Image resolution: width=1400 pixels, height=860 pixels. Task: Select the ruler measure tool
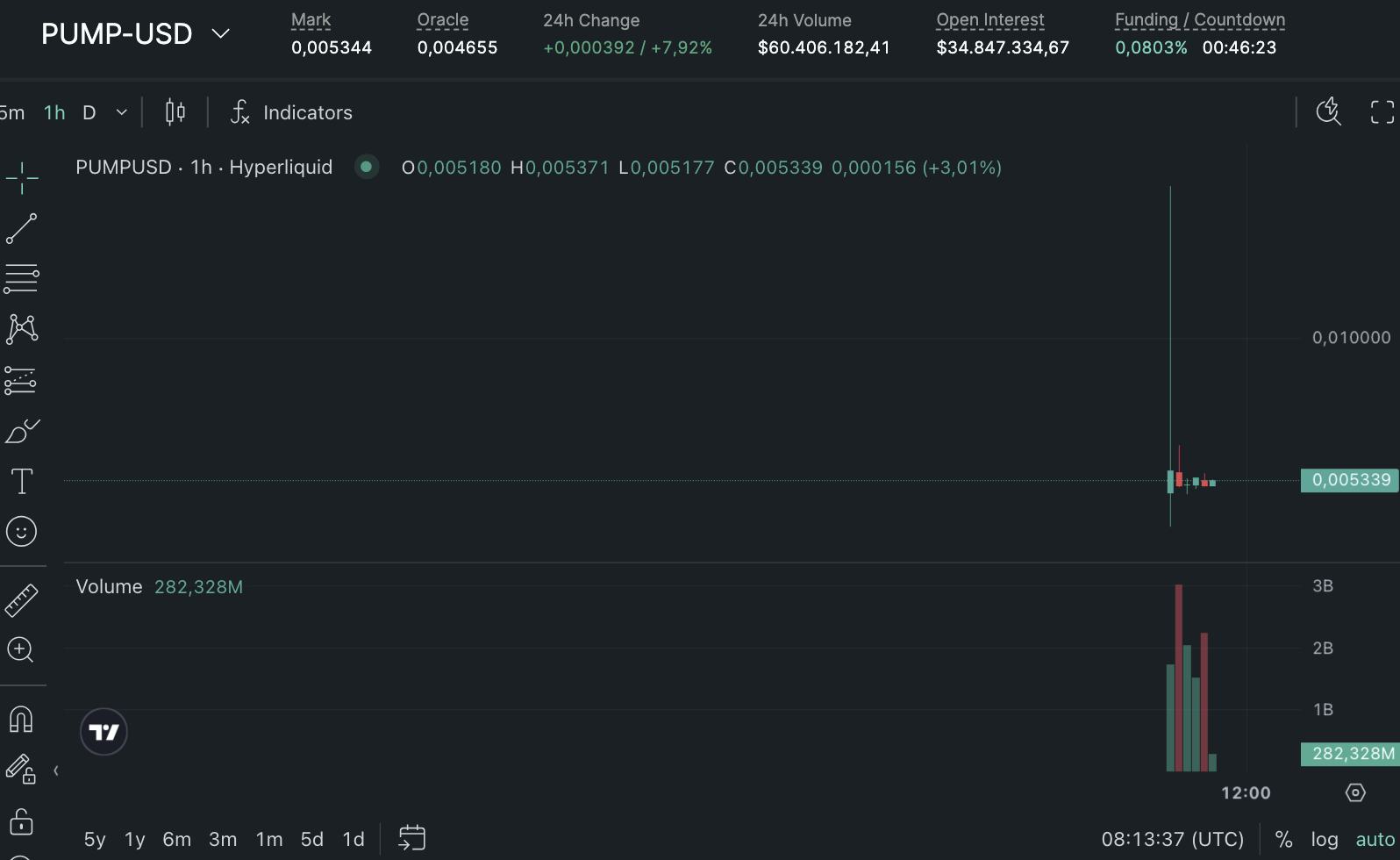point(22,600)
